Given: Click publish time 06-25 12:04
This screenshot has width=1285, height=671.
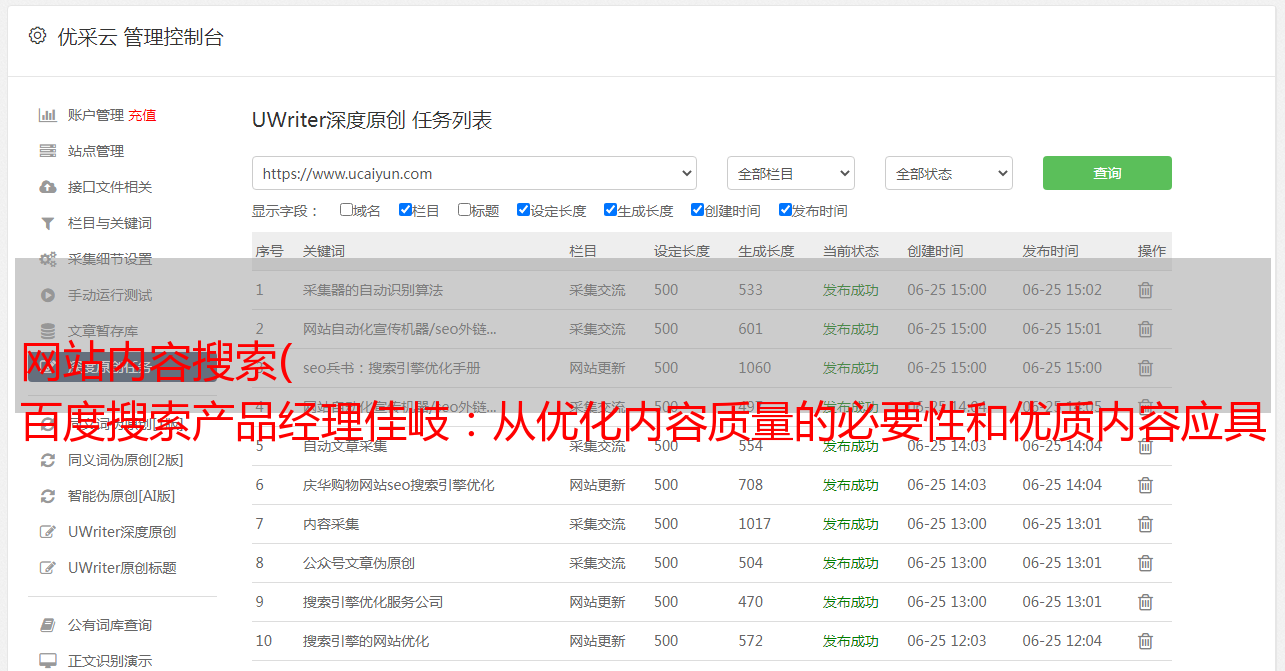Looking at the screenshot, I should click(1062, 641).
